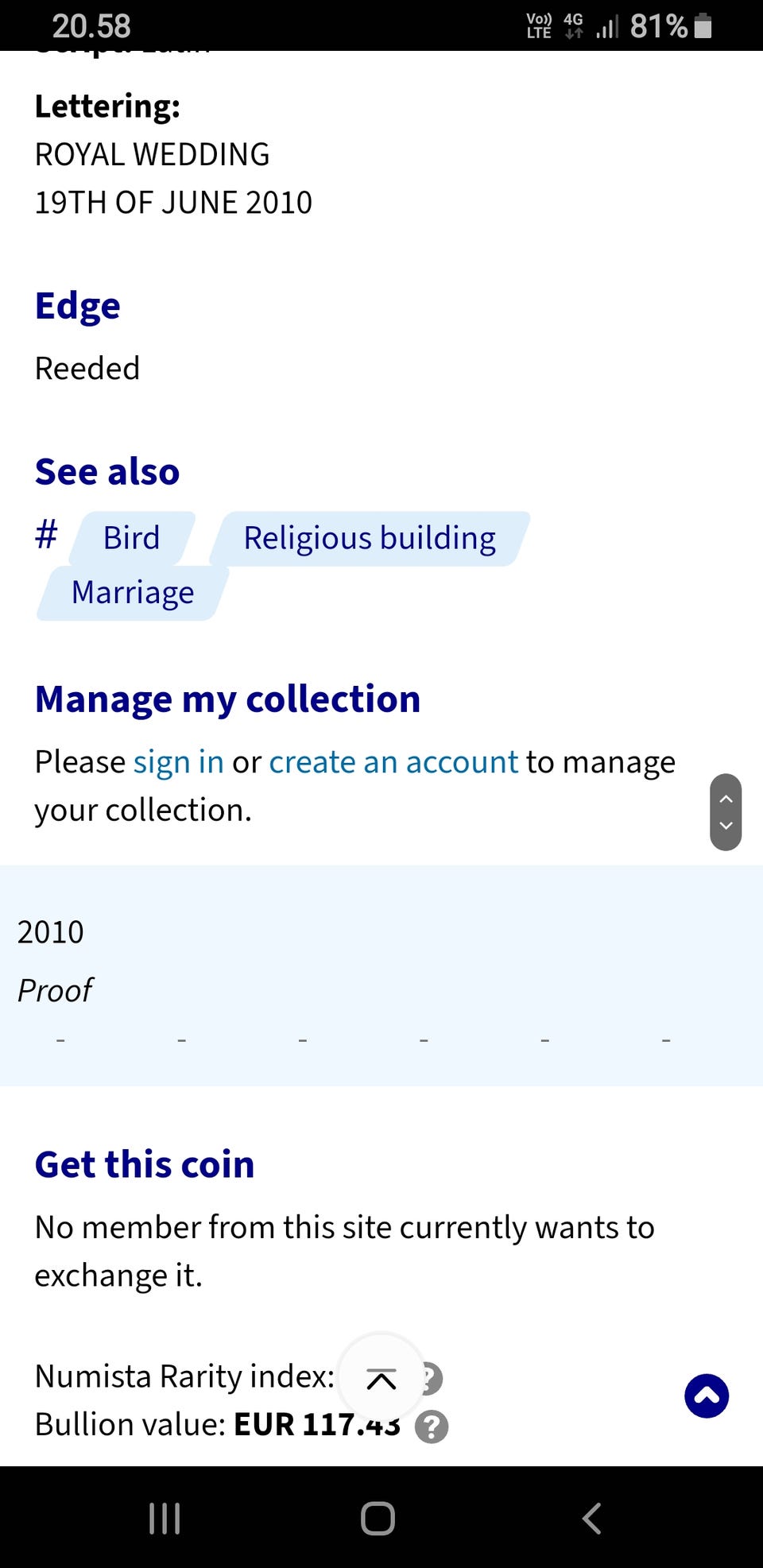
Task: Tap the white circular jump-to-top button
Action: pyautogui.click(x=381, y=1379)
